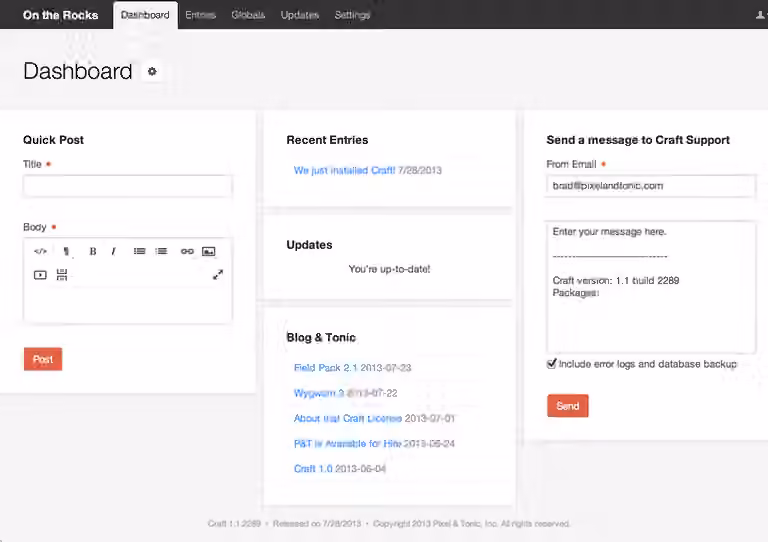Viewport: 768px width, 542px height.
Task: Open the Wygwam 3 blog post
Action: (x=319, y=393)
